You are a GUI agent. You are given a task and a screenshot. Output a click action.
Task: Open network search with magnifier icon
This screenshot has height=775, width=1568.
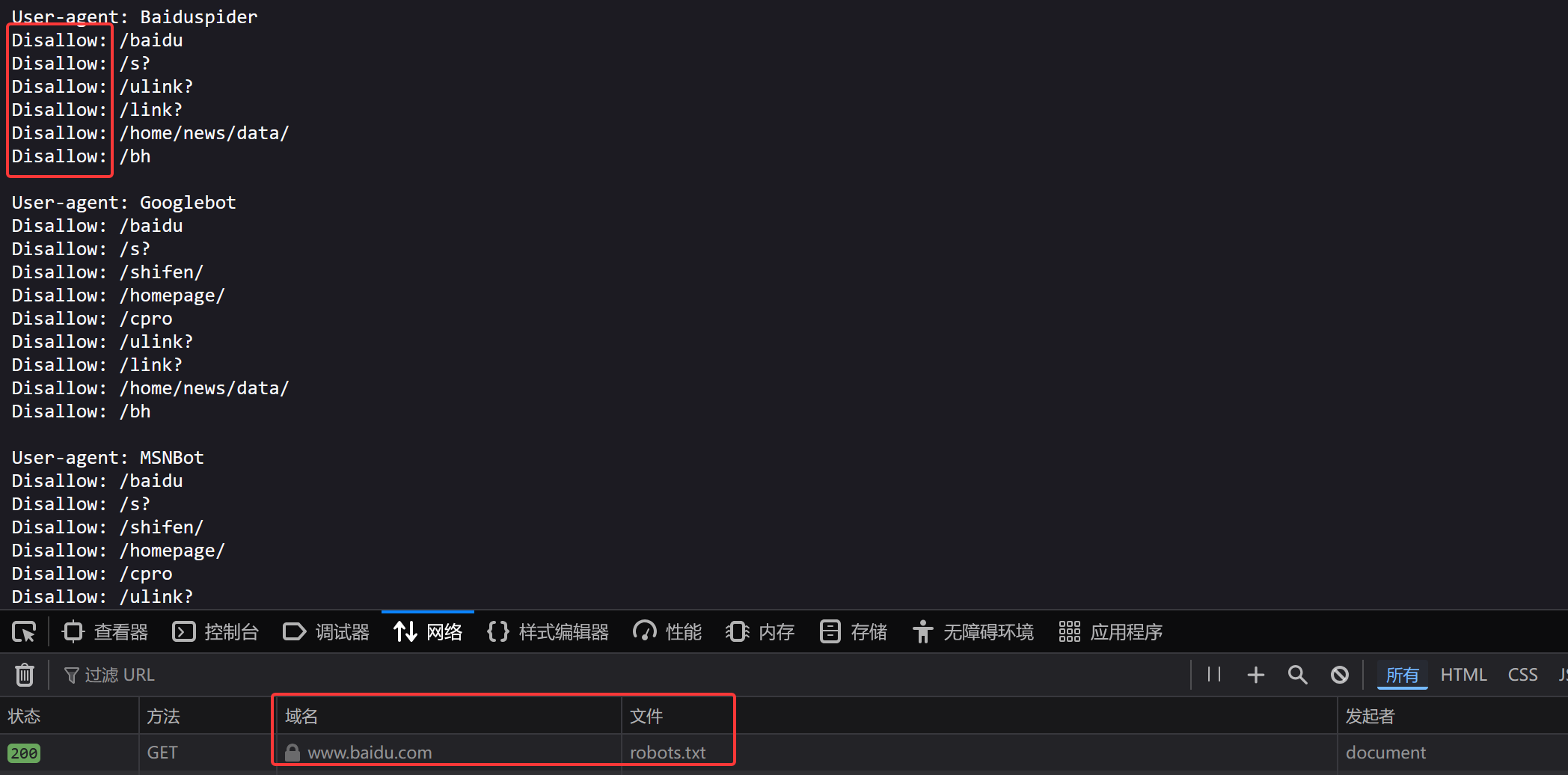tap(1298, 675)
